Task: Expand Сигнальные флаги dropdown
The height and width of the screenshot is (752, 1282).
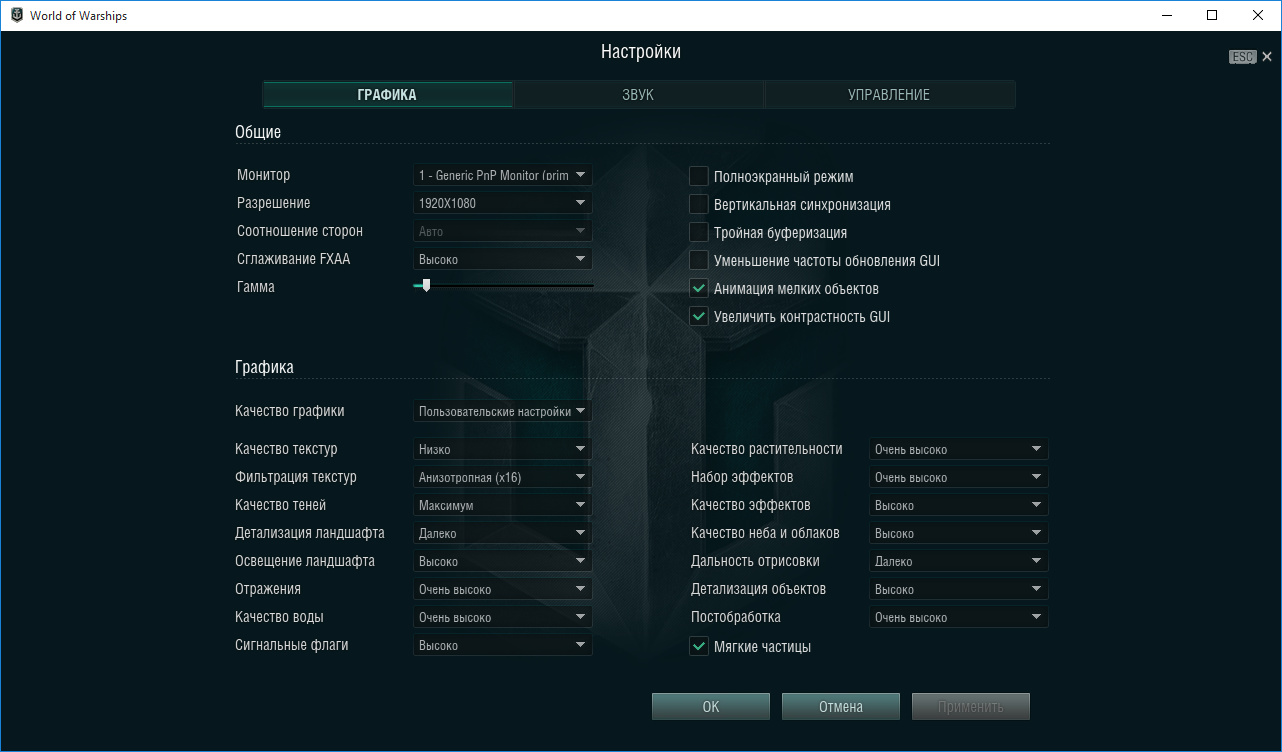Action: [x=503, y=645]
